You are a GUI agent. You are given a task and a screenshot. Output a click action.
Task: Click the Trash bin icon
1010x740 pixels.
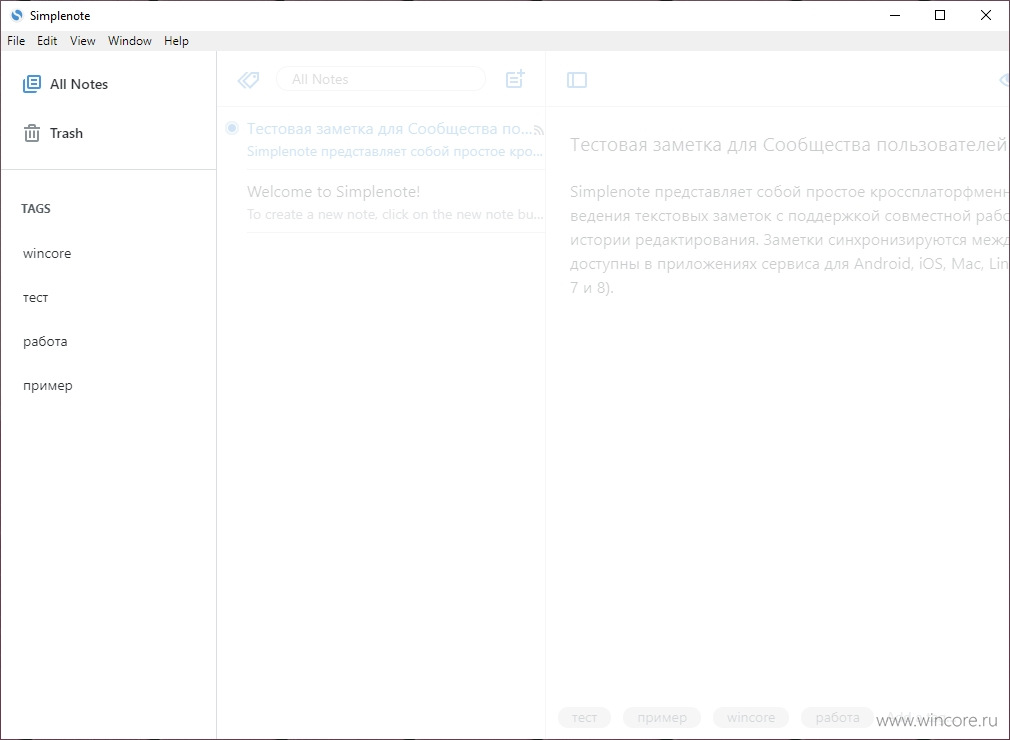point(32,133)
